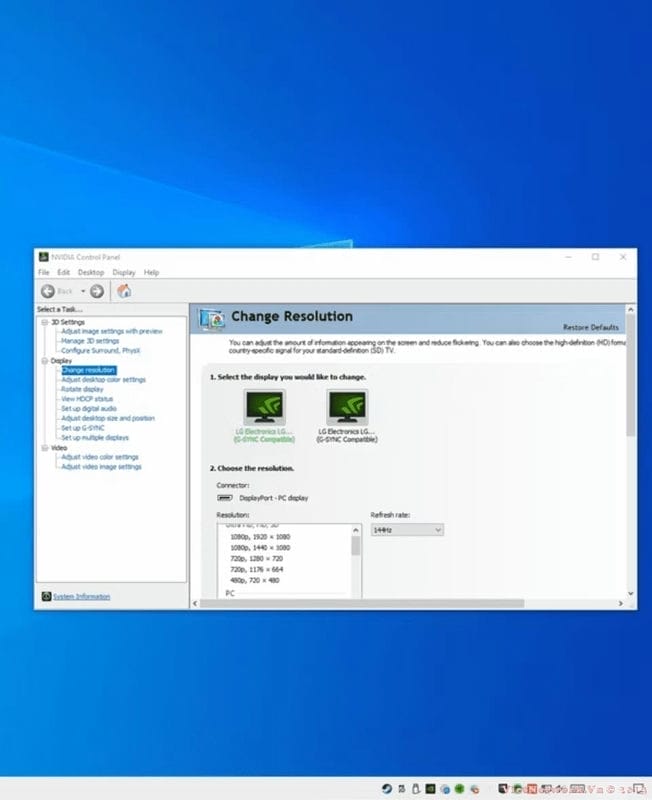Click the Forward arrow navigation button
Screen dimensions: 652x800
(x=96, y=291)
